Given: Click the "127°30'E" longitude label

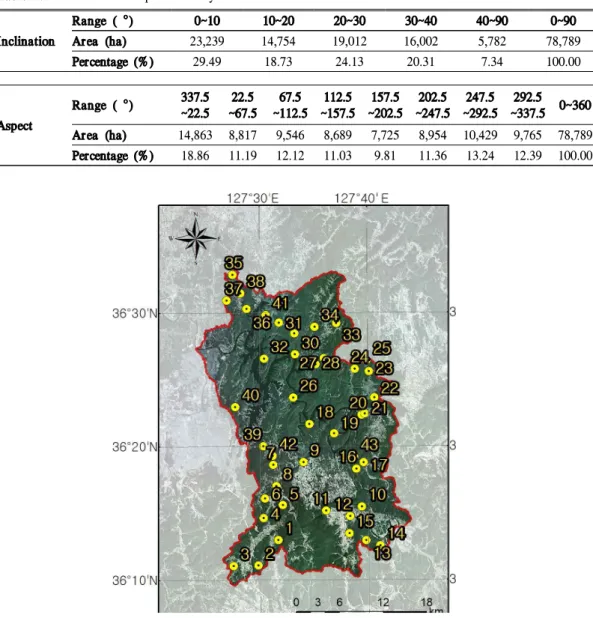Looking at the screenshot, I should click(253, 198).
